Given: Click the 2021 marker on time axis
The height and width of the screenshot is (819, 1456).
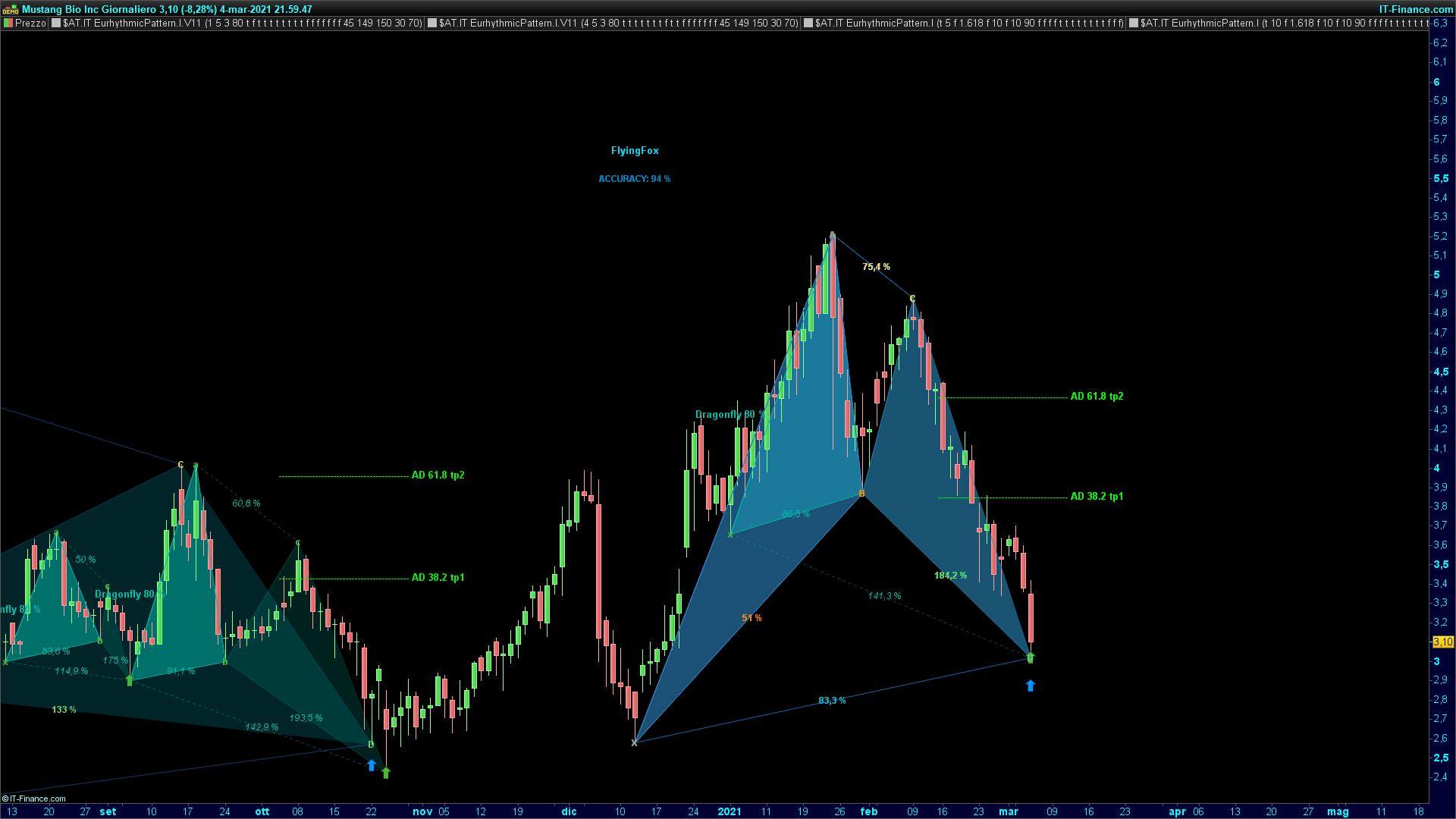Looking at the screenshot, I should point(729,811).
